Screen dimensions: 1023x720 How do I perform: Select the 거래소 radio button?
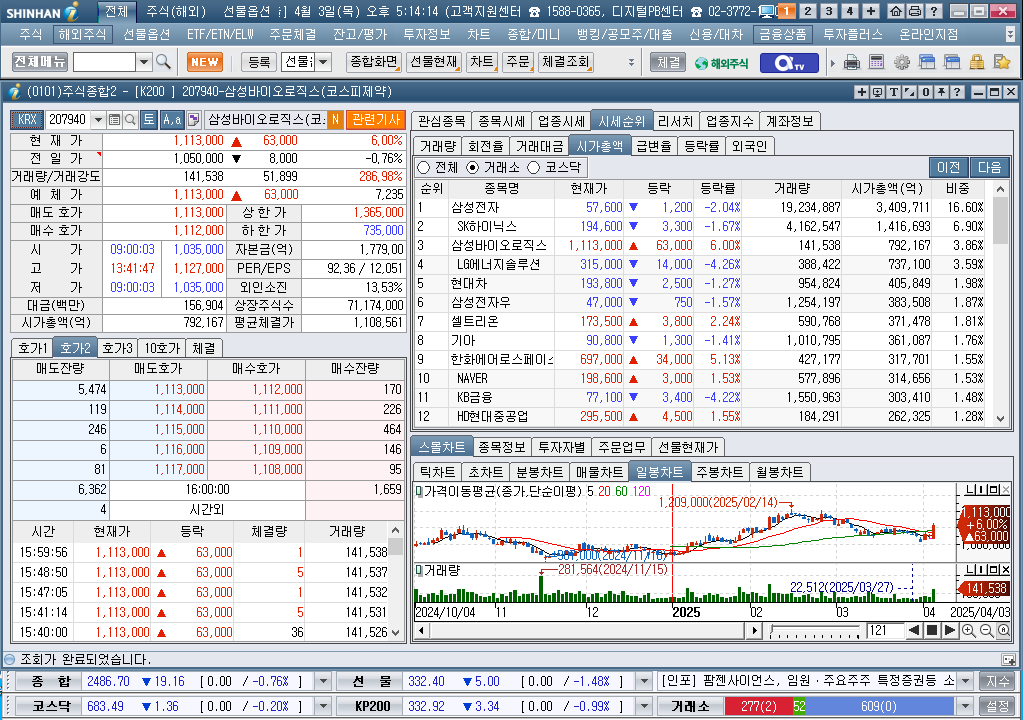click(472, 168)
